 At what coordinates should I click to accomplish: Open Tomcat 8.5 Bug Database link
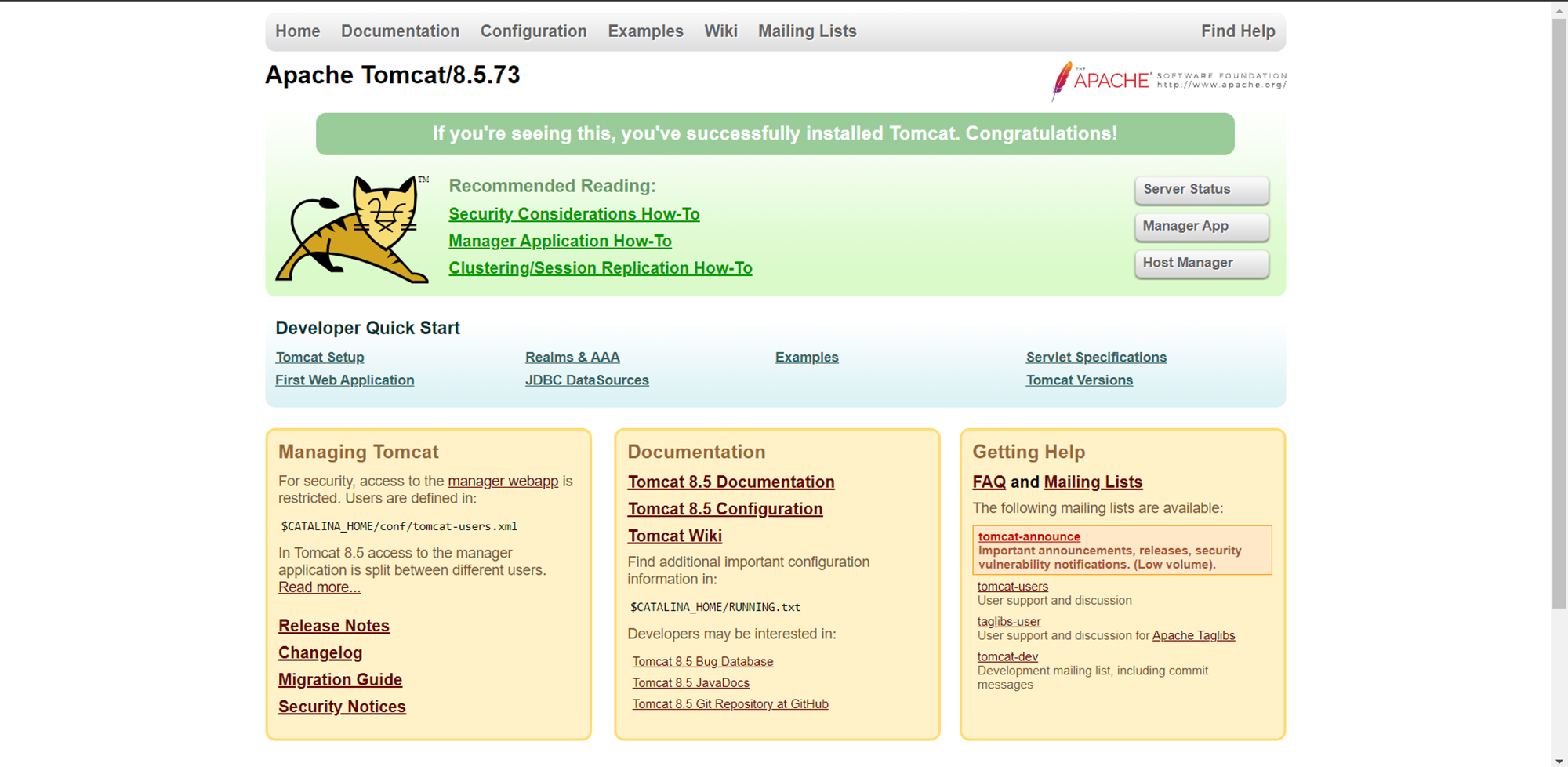[702, 662]
